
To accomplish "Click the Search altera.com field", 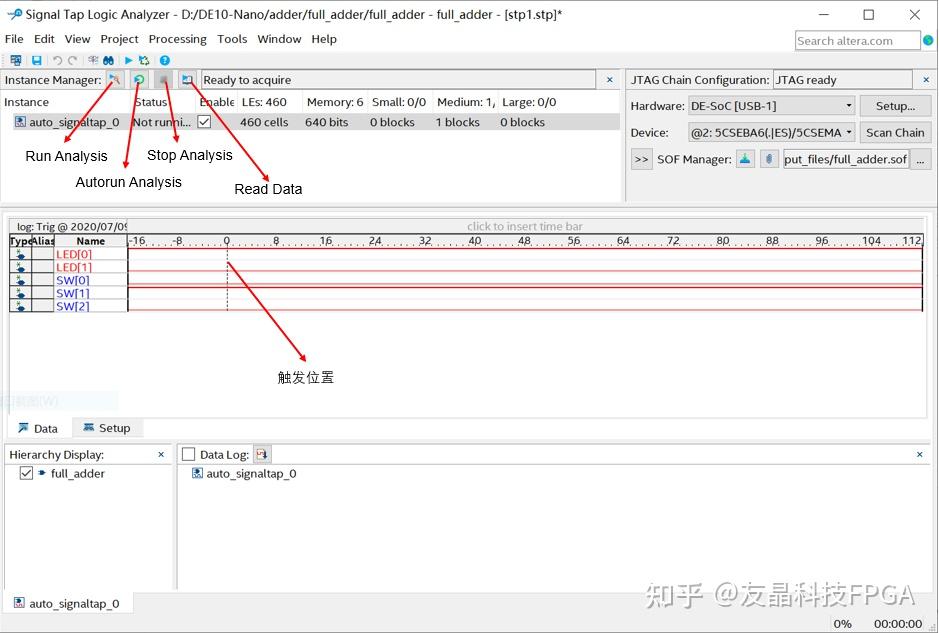I will tap(857, 40).
